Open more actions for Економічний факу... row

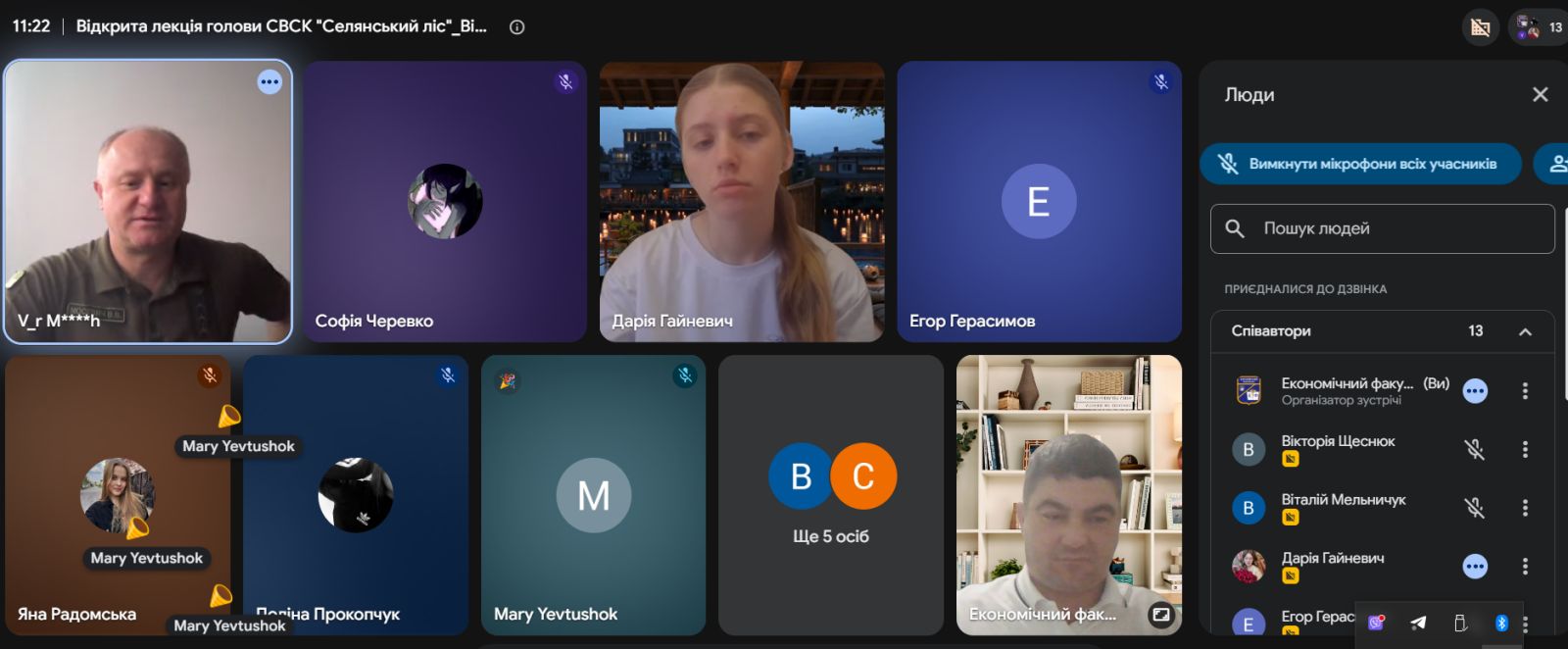click(x=1525, y=391)
